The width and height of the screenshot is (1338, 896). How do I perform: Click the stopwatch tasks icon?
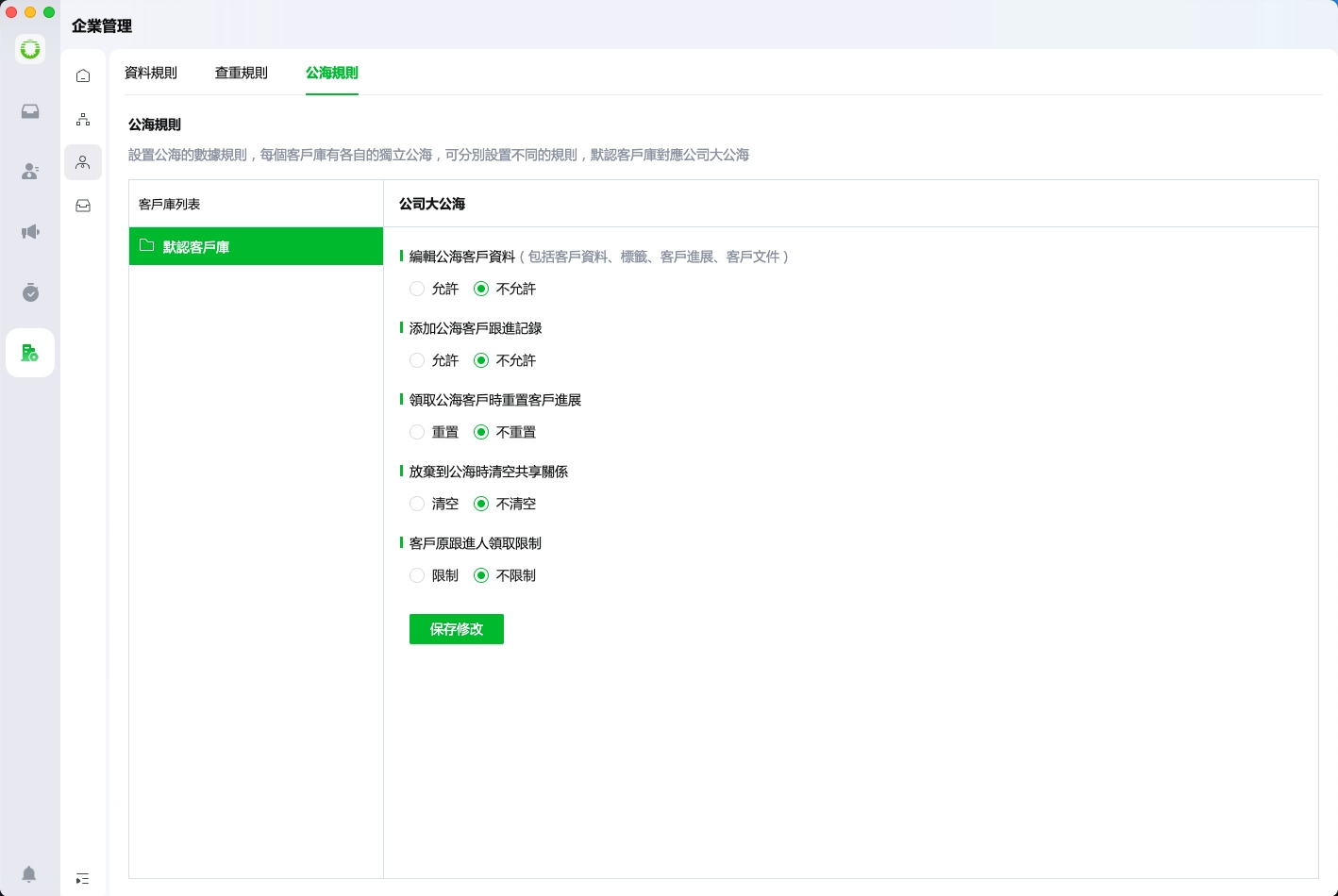click(x=30, y=292)
